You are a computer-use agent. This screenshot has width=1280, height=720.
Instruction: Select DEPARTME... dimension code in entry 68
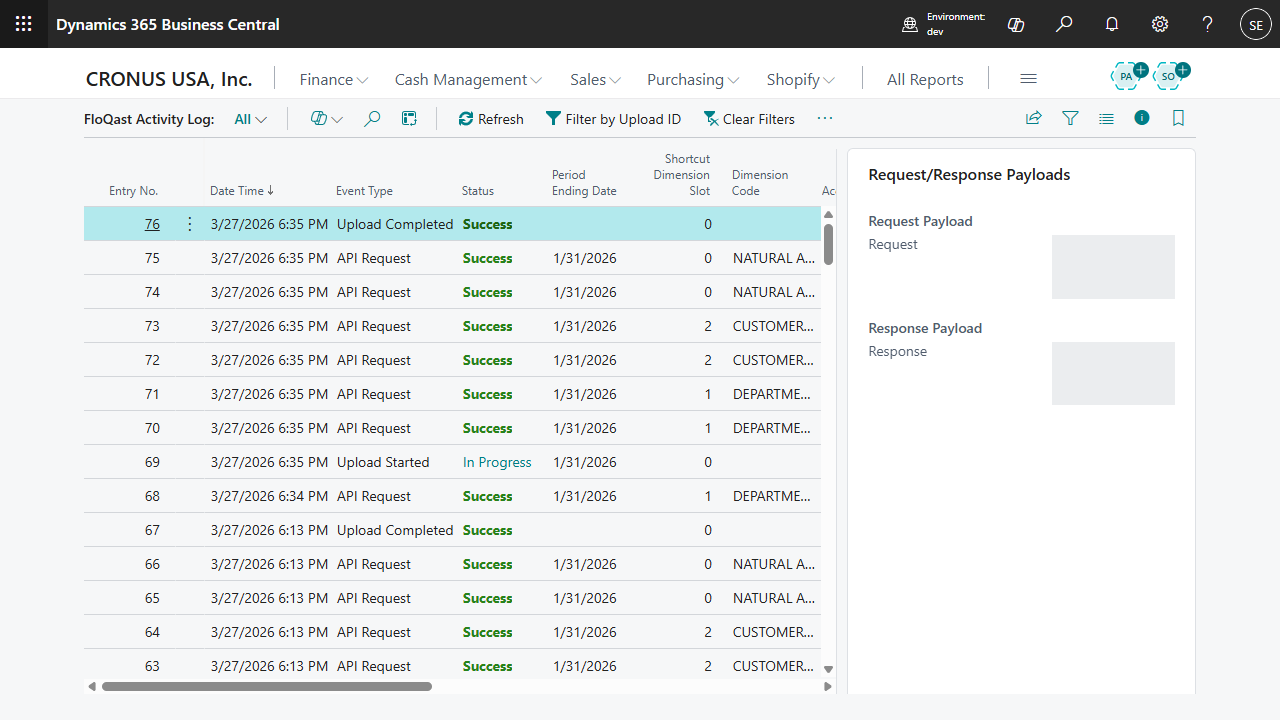coord(772,496)
